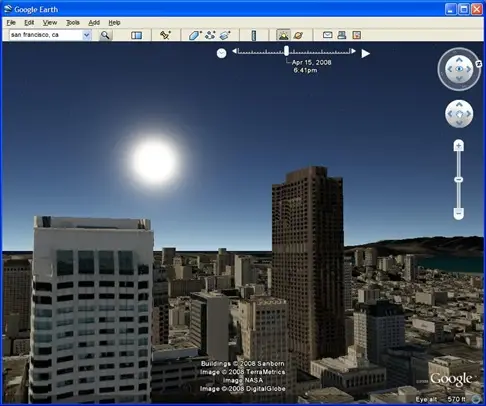View in Google Maps icon
The image size is (486, 406).
(357, 35)
